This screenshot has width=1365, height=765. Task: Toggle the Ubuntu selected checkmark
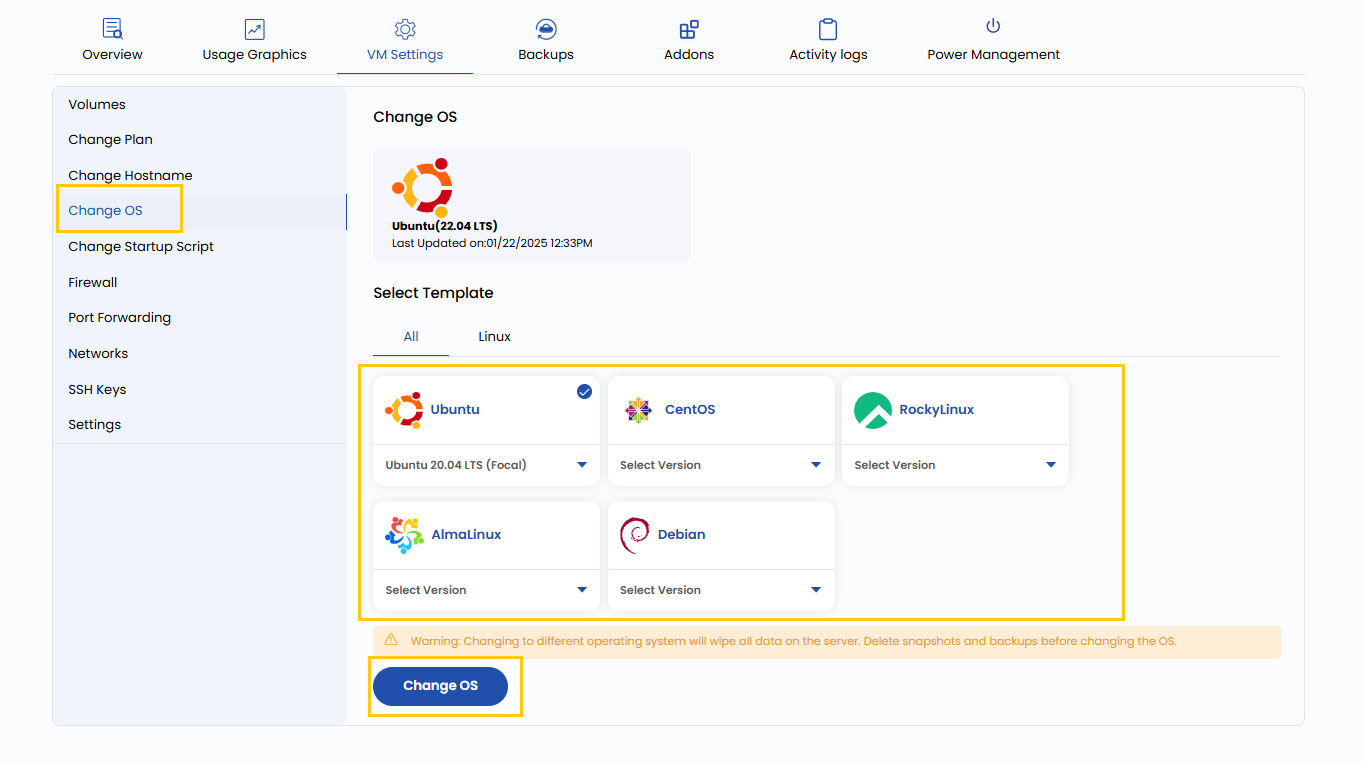(584, 392)
